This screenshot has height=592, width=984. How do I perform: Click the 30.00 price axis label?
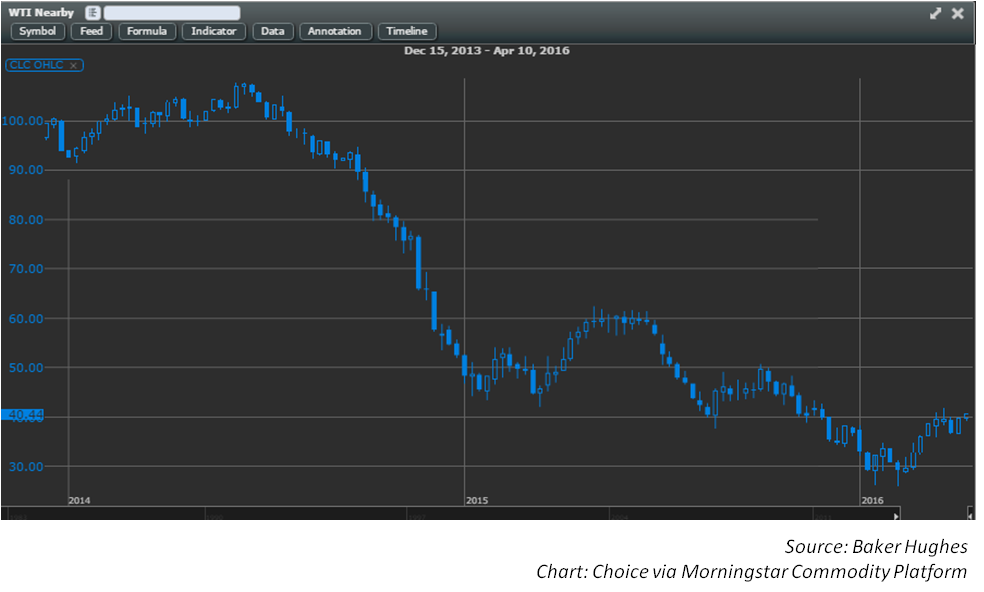click(26, 466)
